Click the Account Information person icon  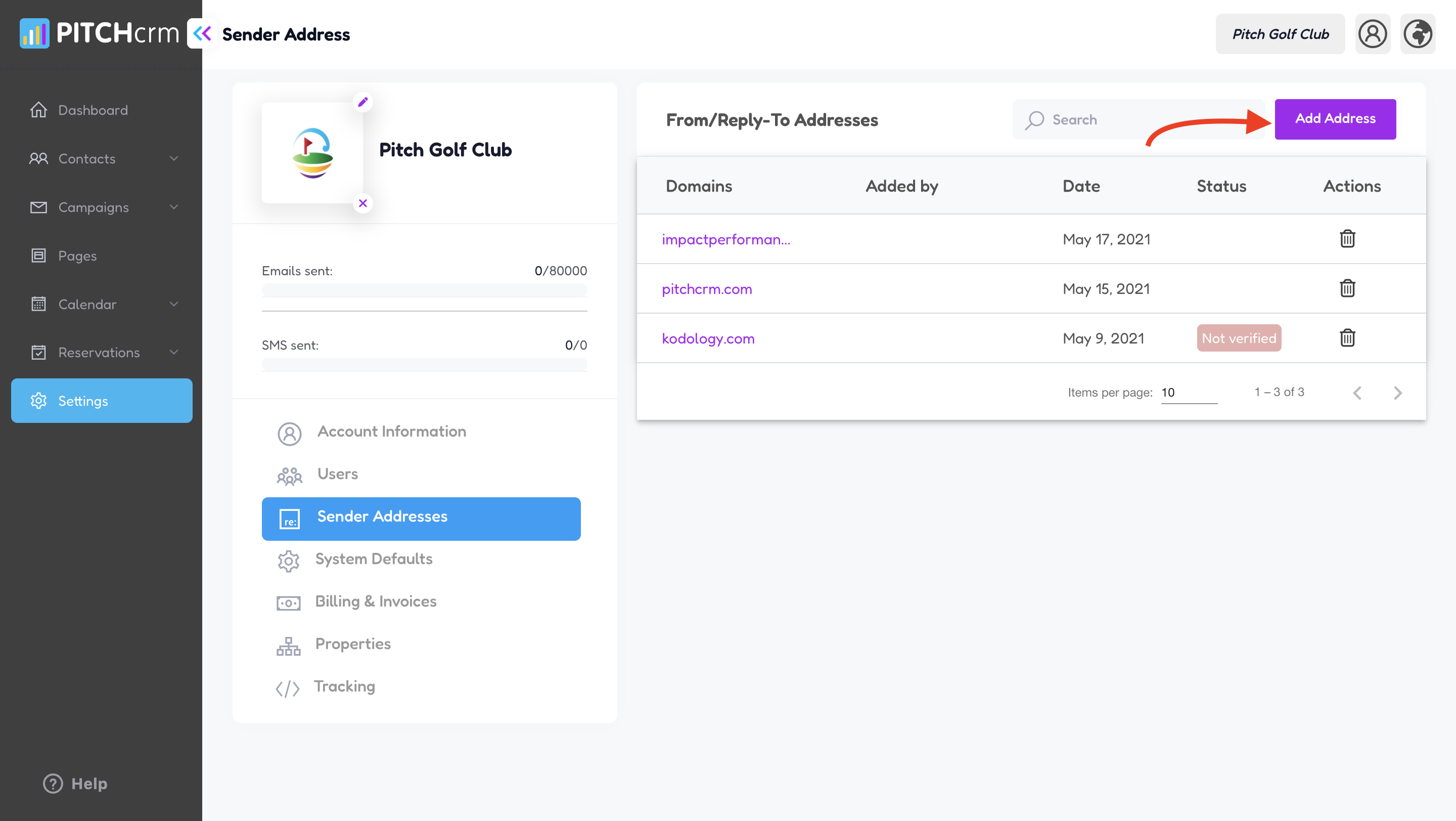[x=289, y=434]
